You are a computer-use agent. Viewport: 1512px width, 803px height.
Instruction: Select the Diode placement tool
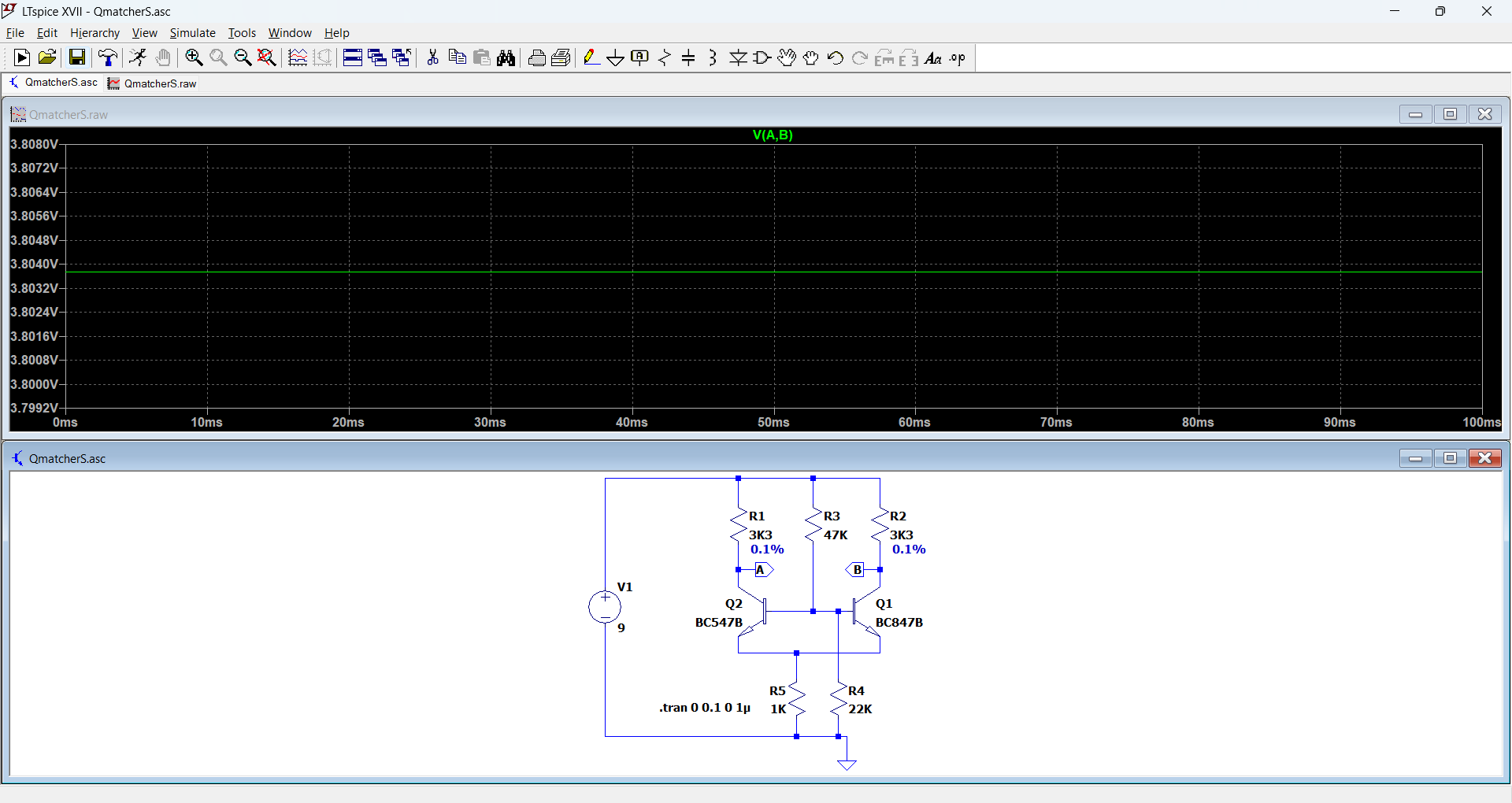point(738,57)
